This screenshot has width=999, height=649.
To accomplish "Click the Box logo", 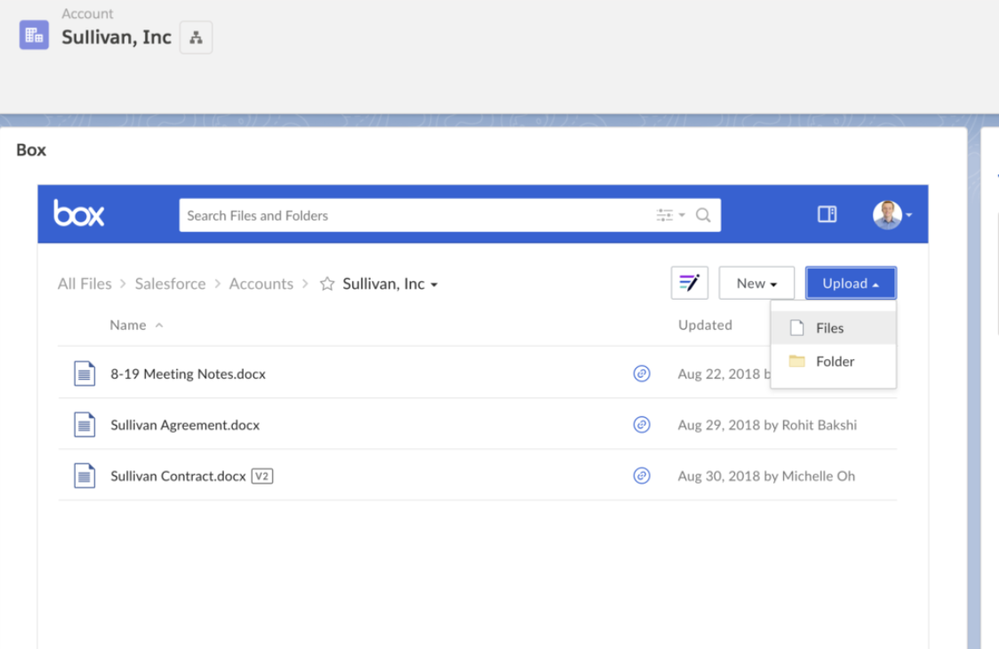I will pyautogui.click(x=79, y=214).
